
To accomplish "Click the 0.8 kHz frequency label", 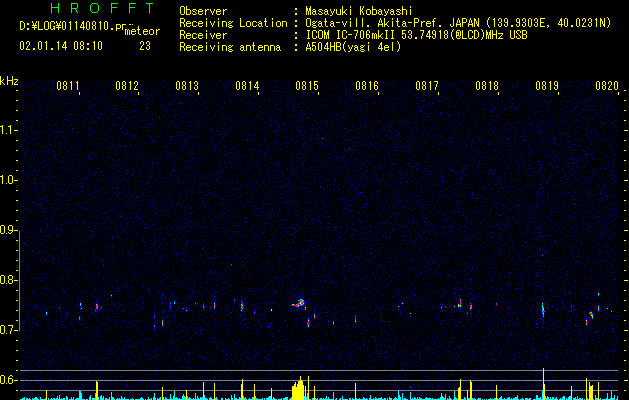I will 9,280.
